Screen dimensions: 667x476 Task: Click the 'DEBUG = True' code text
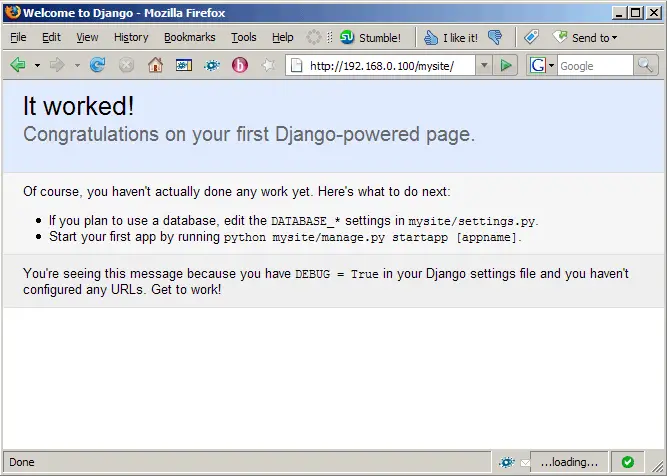click(x=337, y=274)
